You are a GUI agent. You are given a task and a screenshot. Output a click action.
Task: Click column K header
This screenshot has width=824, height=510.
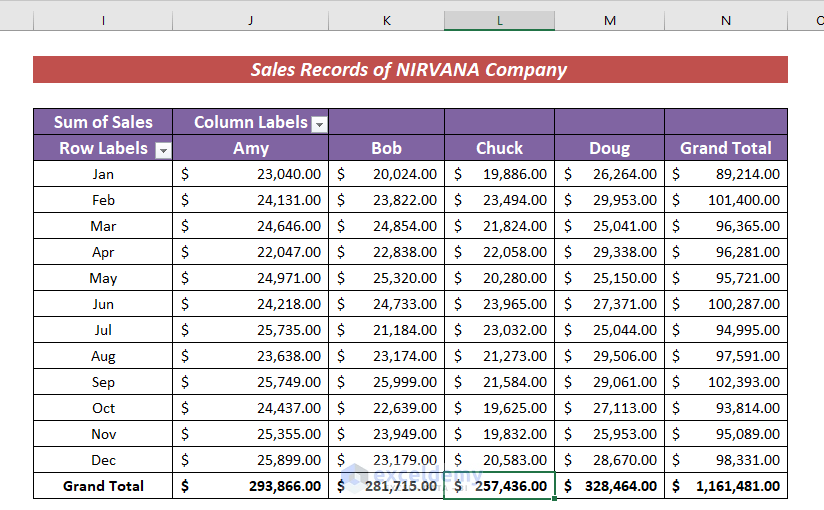[x=386, y=20]
